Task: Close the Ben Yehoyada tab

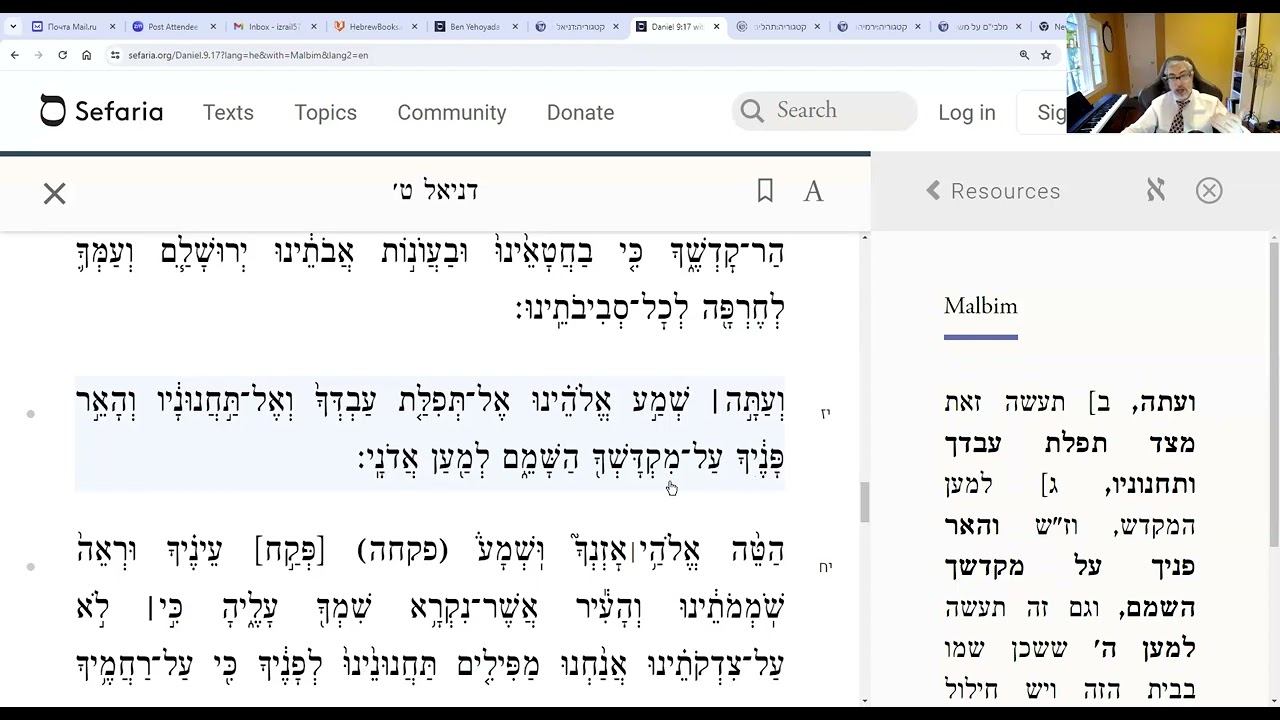Action: [515, 27]
